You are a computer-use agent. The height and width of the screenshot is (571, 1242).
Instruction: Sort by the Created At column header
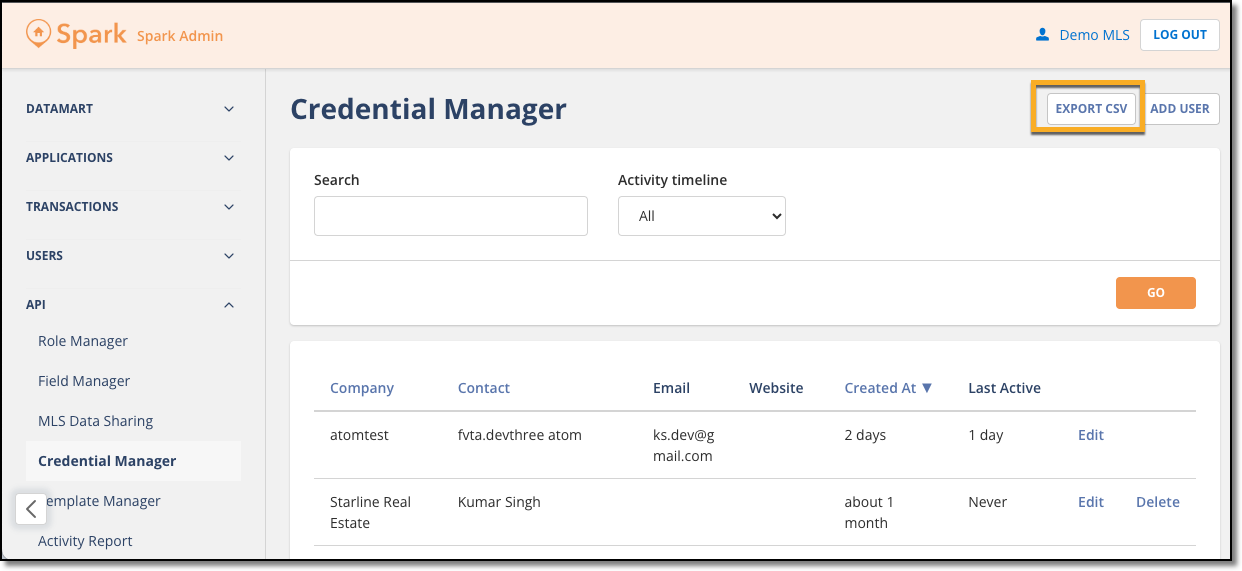click(x=888, y=388)
